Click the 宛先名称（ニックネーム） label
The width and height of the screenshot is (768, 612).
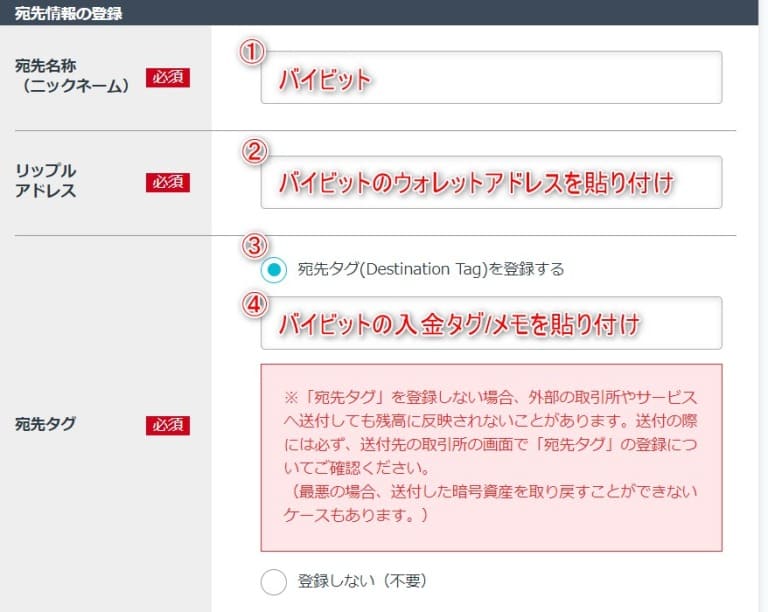[72, 76]
